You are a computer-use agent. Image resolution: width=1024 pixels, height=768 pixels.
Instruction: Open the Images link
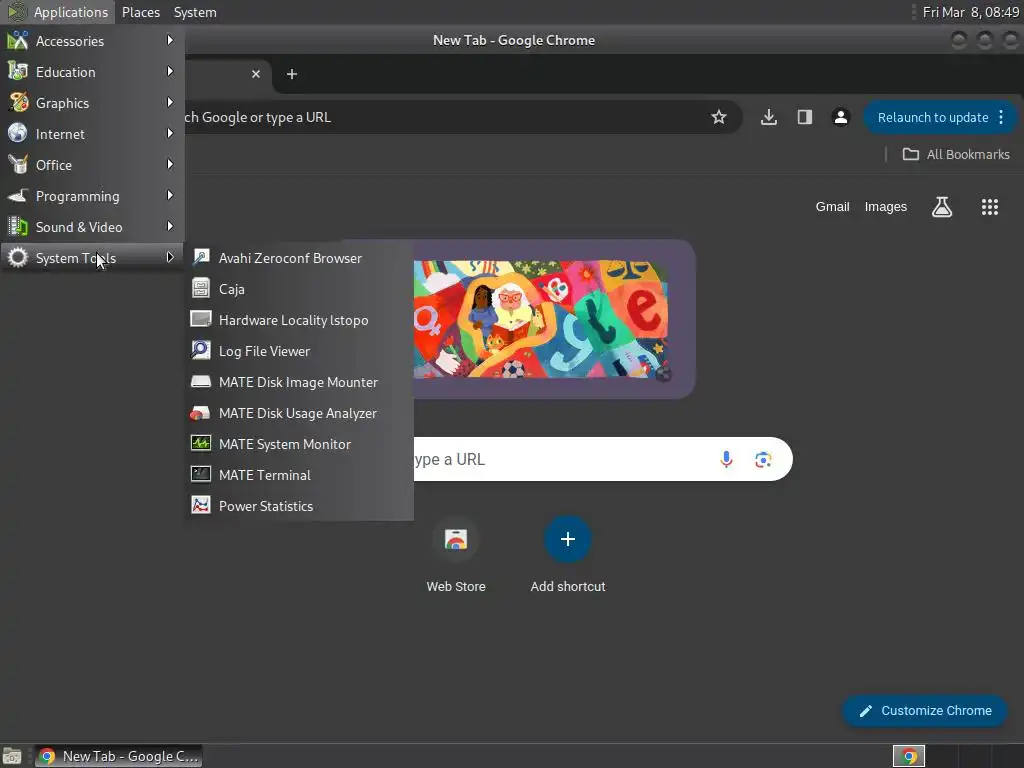point(886,207)
